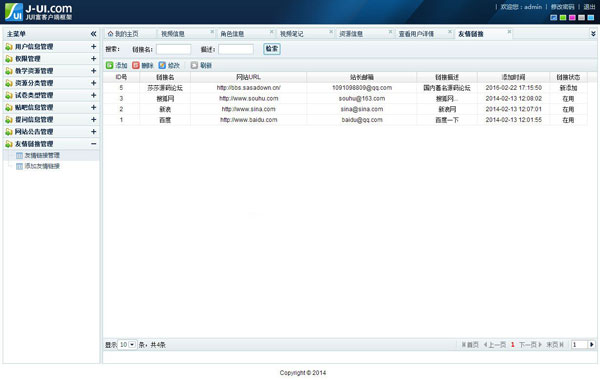Switch to the 视频信息 tab
The width and height of the screenshot is (600, 380).
(x=173, y=34)
